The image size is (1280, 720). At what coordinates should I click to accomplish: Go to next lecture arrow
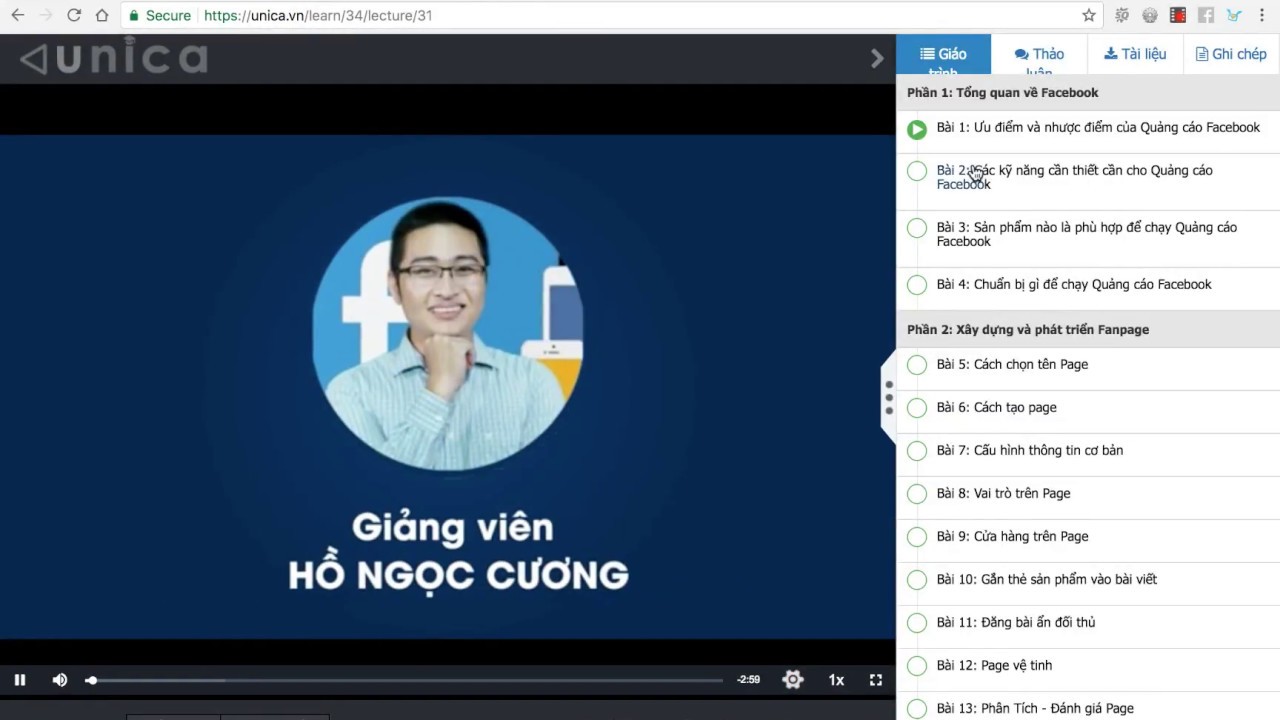click(x=877, y=59)
